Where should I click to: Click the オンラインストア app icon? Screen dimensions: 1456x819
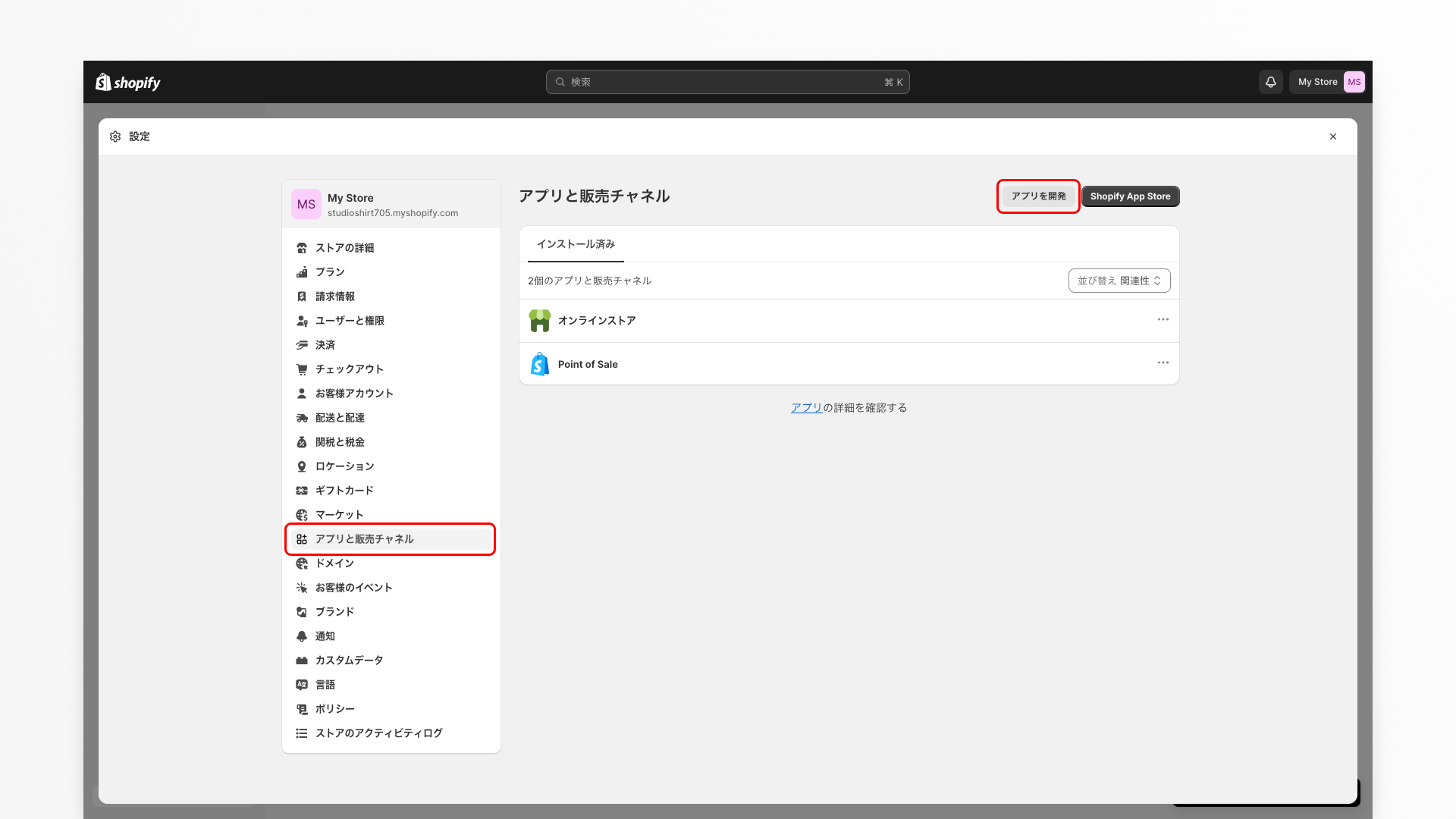540,321
